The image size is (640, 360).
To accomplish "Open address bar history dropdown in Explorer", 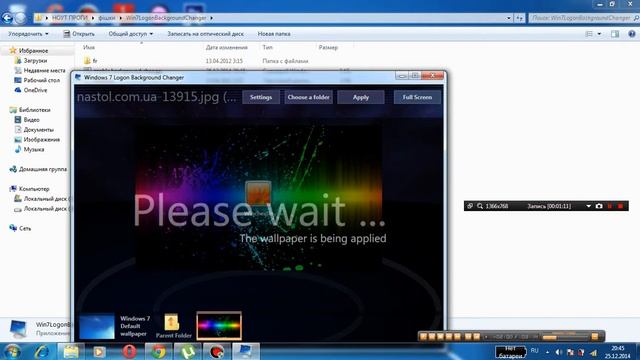I will pyautogui.click(x=509, y=18).
